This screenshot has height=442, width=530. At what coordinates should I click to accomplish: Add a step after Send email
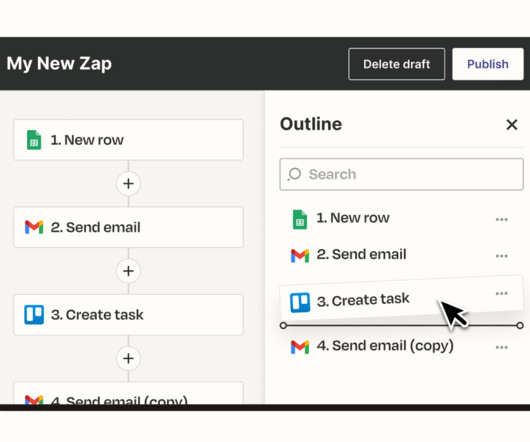(128, 271)
